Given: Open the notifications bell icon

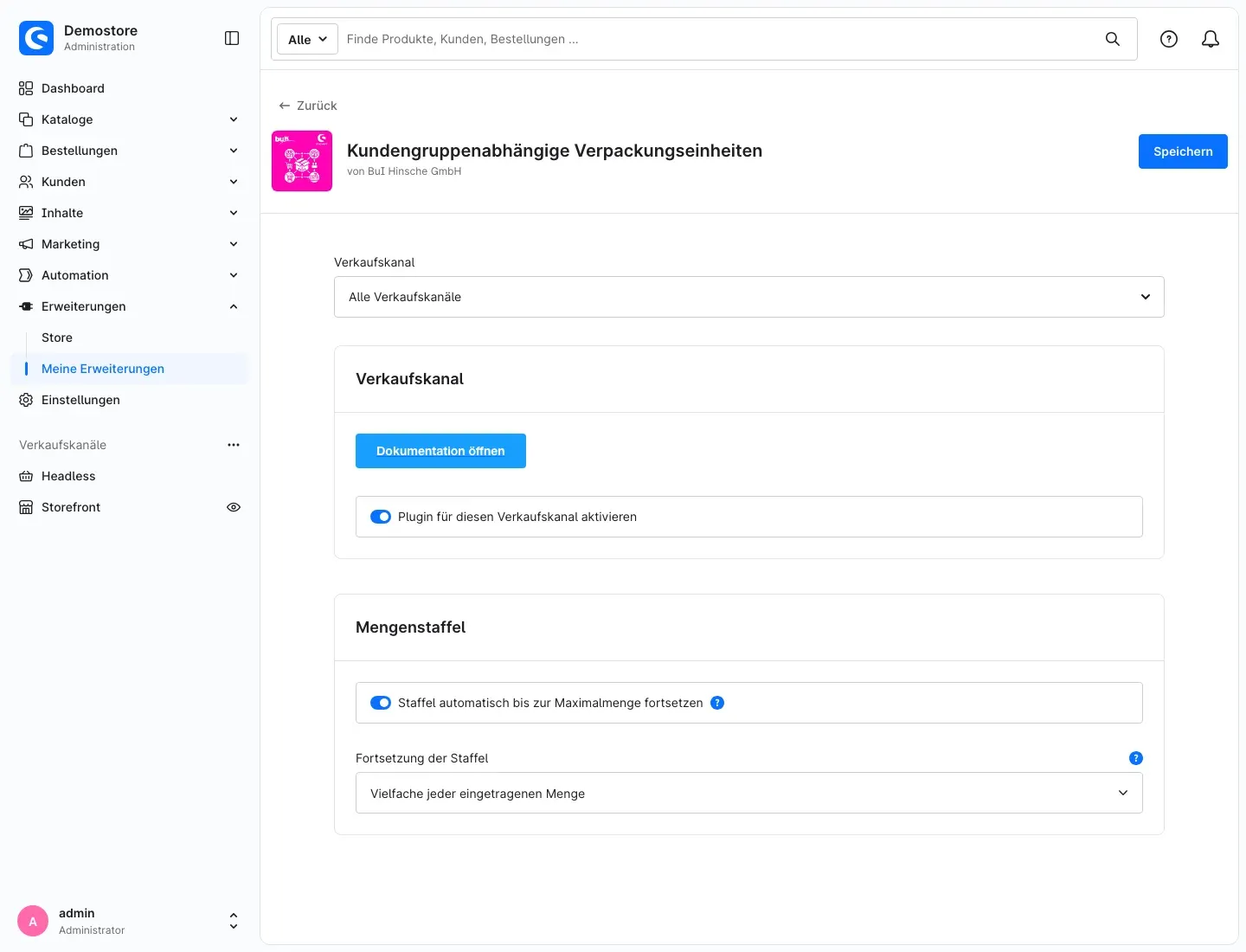Looking at the screenshot, I should coord(1211,39).
